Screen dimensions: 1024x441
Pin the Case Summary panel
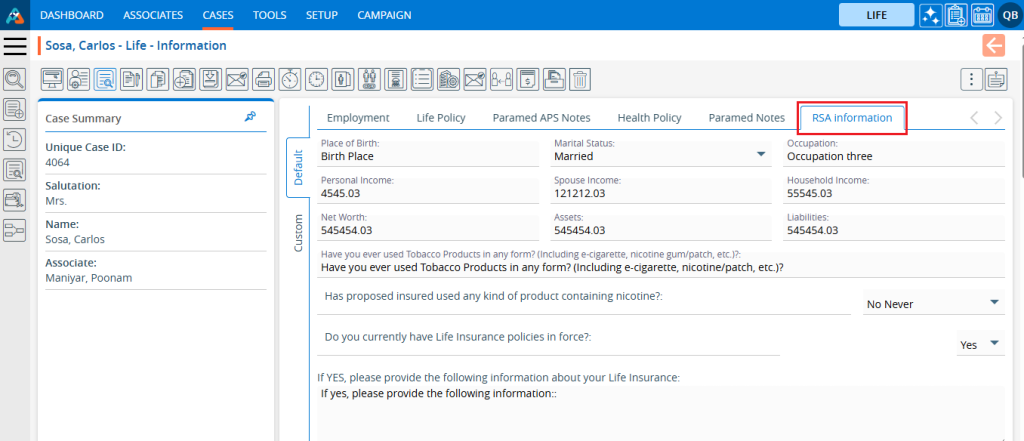[250, 117]
